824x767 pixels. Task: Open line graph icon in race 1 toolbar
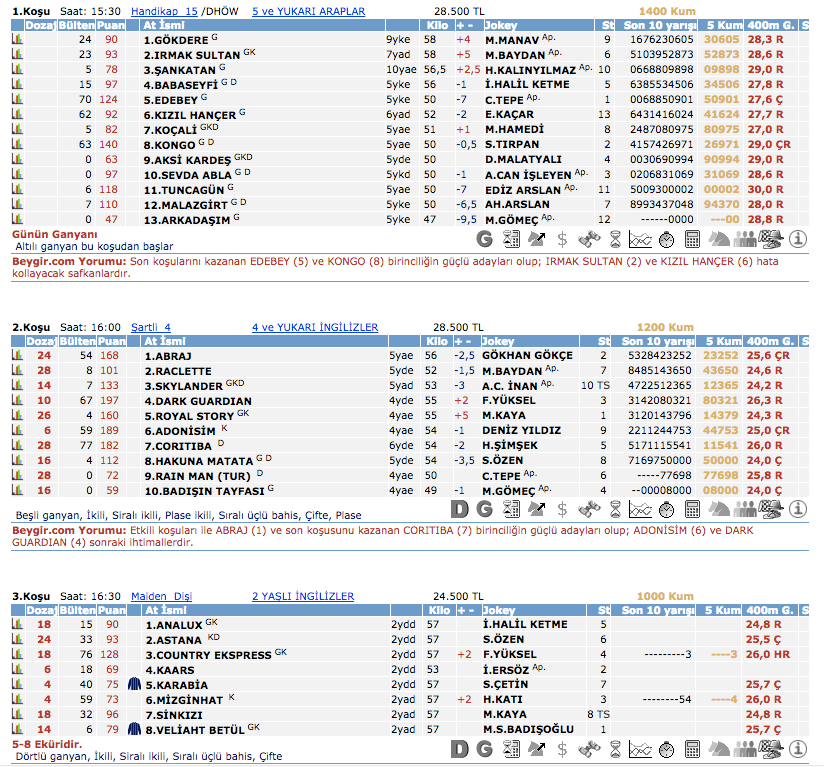pyautogui.click(x=641, y=239)
